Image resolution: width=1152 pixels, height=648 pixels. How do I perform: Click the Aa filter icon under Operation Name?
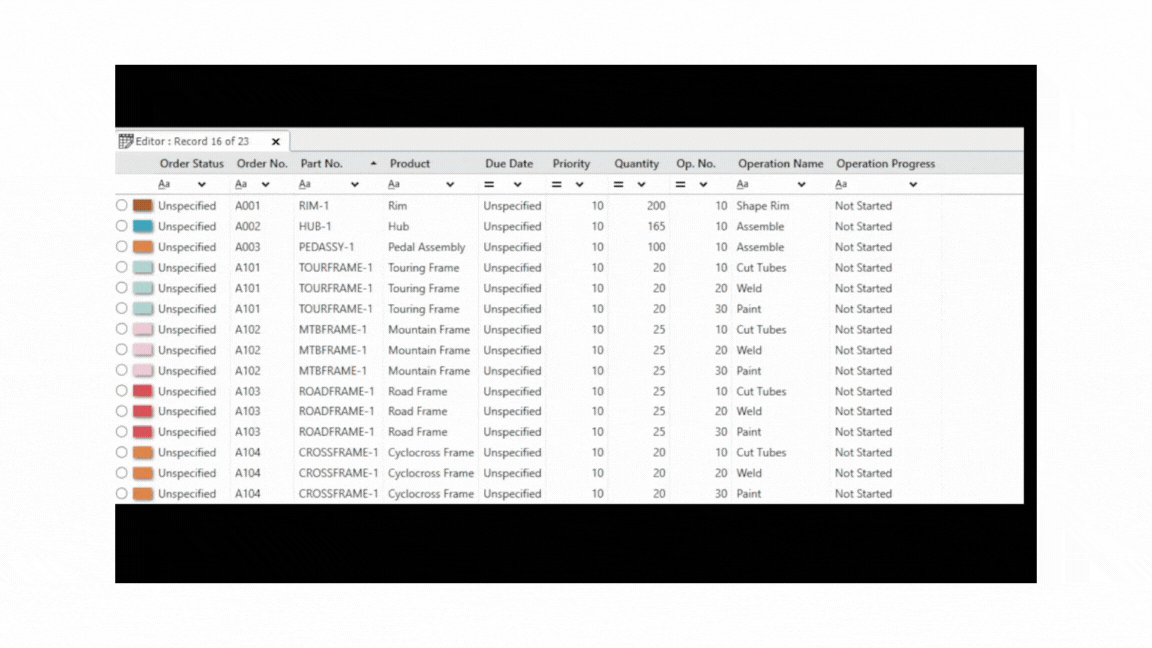coord(742,184)
